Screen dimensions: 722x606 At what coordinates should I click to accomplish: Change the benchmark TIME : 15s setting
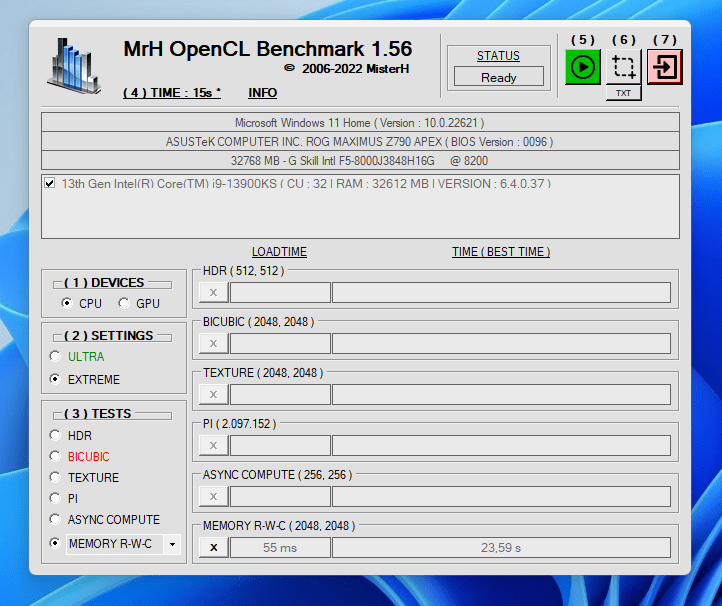click(172, 93)
